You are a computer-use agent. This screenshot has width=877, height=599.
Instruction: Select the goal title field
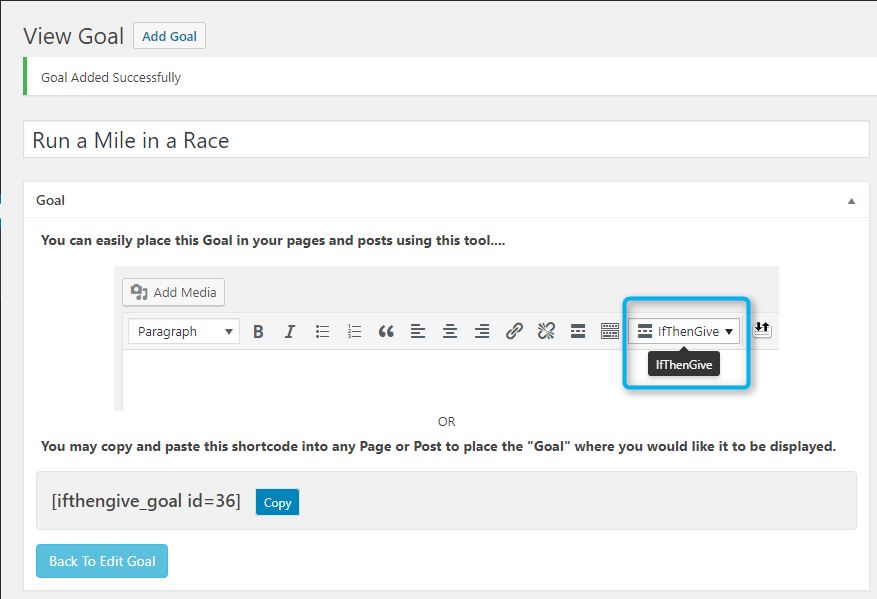446,140
